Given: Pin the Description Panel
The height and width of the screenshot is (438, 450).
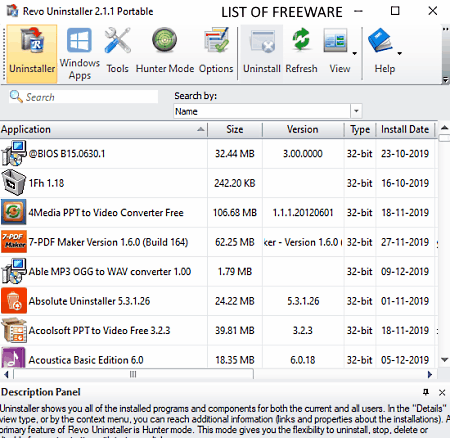Looking at the screenshot, I should (x=426, y=392).
